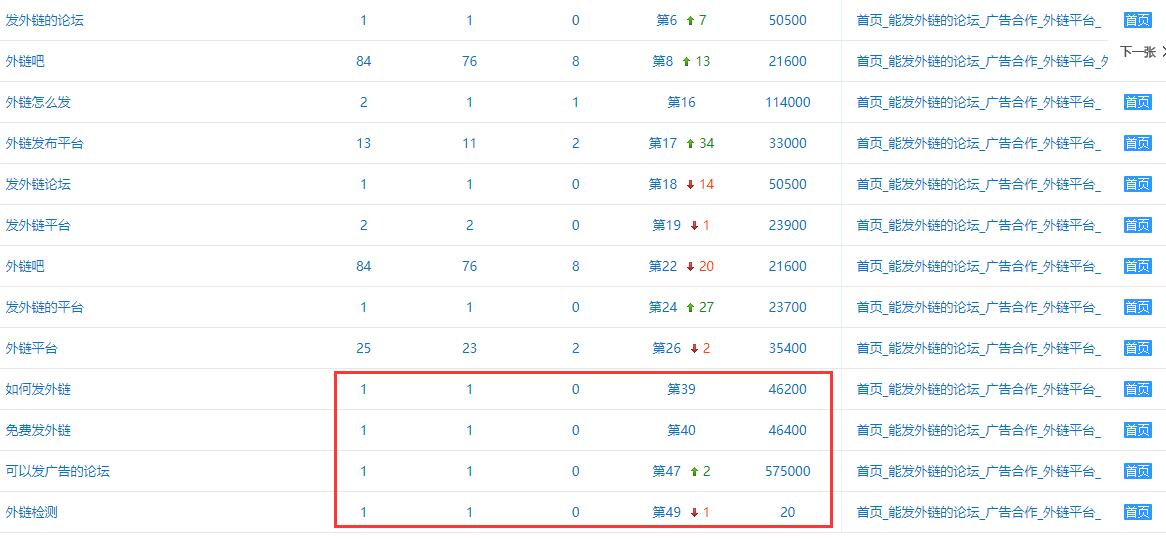The width and height of the screenshot is (1166, 540).
Task: Open the 发外链的平台 keyword link
Action: coord(45,307)
